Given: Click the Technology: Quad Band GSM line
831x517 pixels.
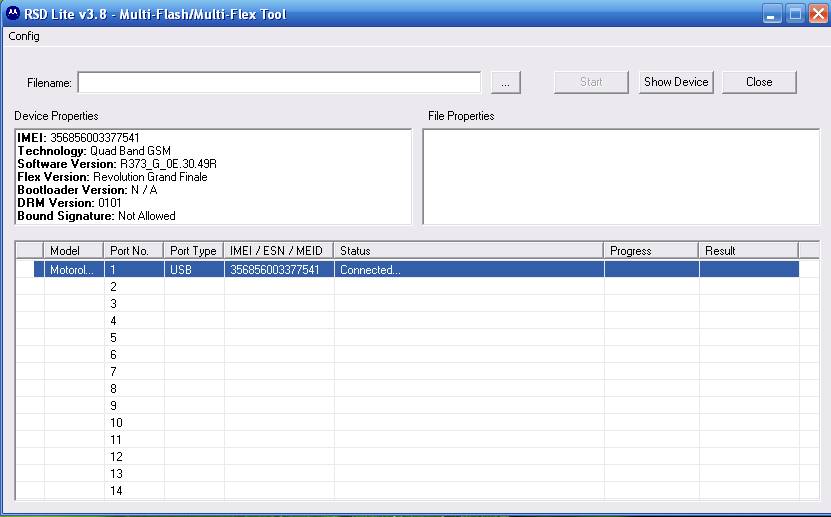Looking at the screenshot, I should tap(94, 151).
